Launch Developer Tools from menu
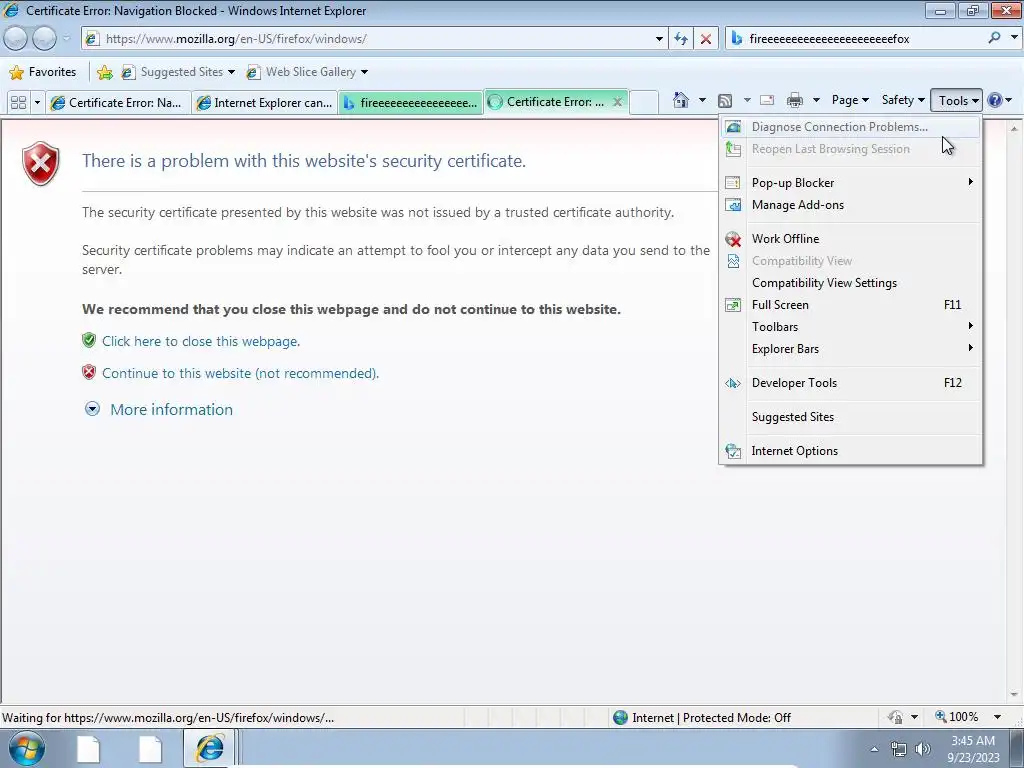The height and width of the screenshot is (768, 1024). 850,383
